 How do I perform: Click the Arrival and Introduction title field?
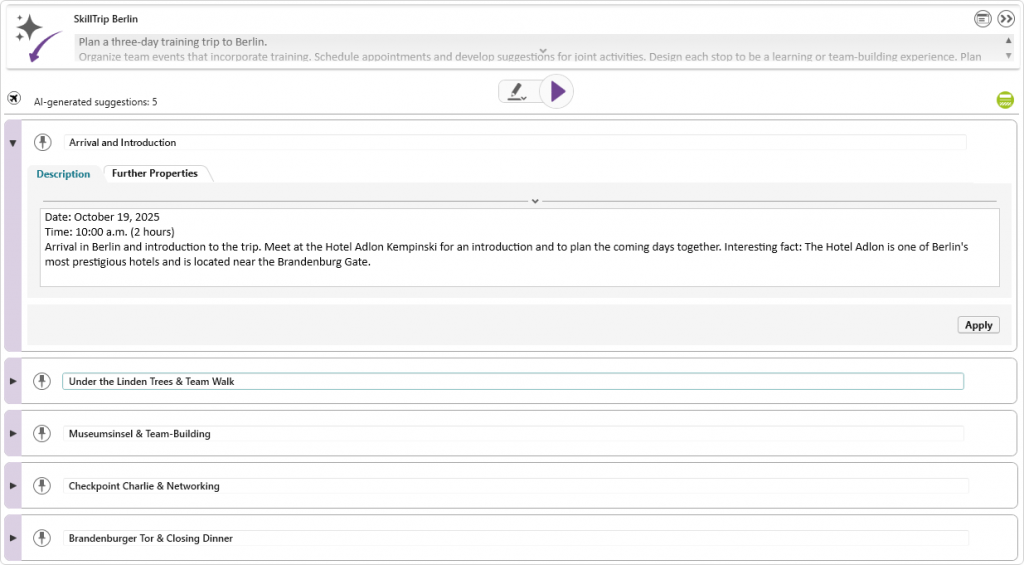click(x=515, y=142)
